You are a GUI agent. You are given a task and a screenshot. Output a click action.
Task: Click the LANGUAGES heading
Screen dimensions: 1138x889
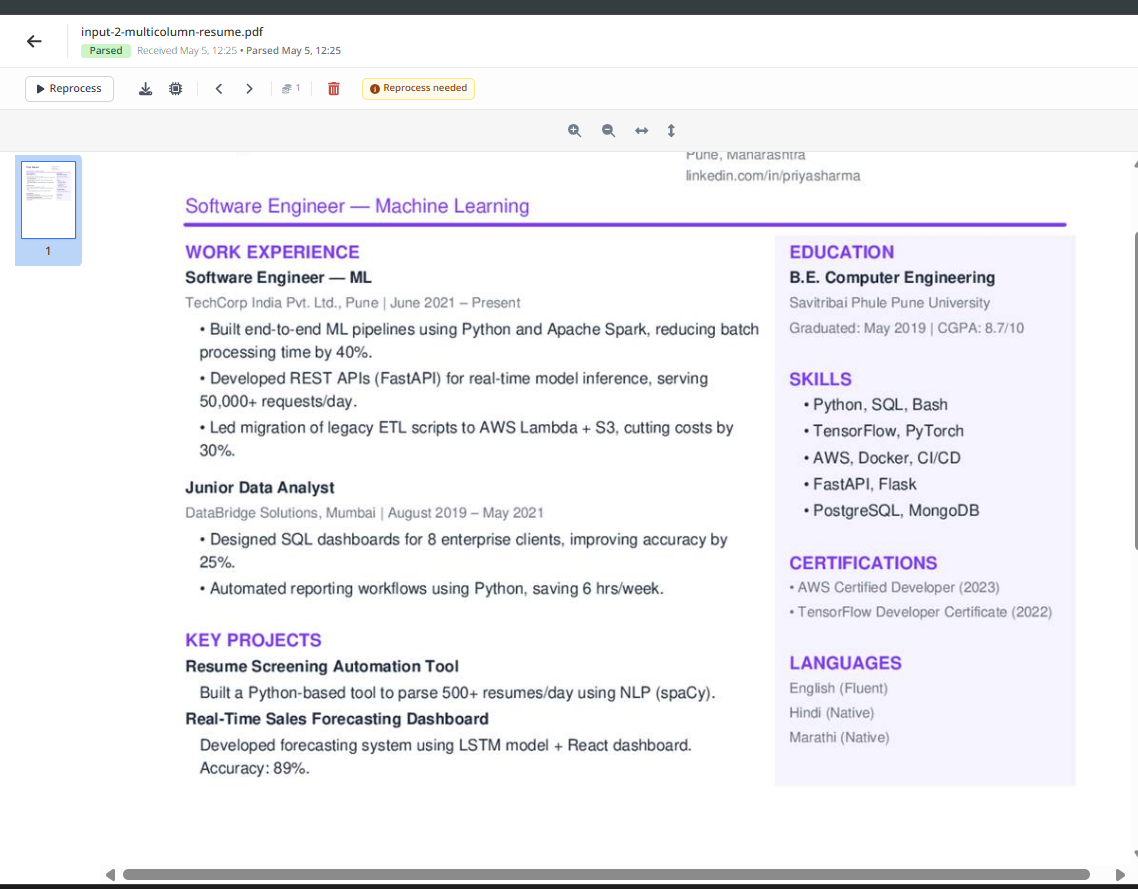(846, 663)
